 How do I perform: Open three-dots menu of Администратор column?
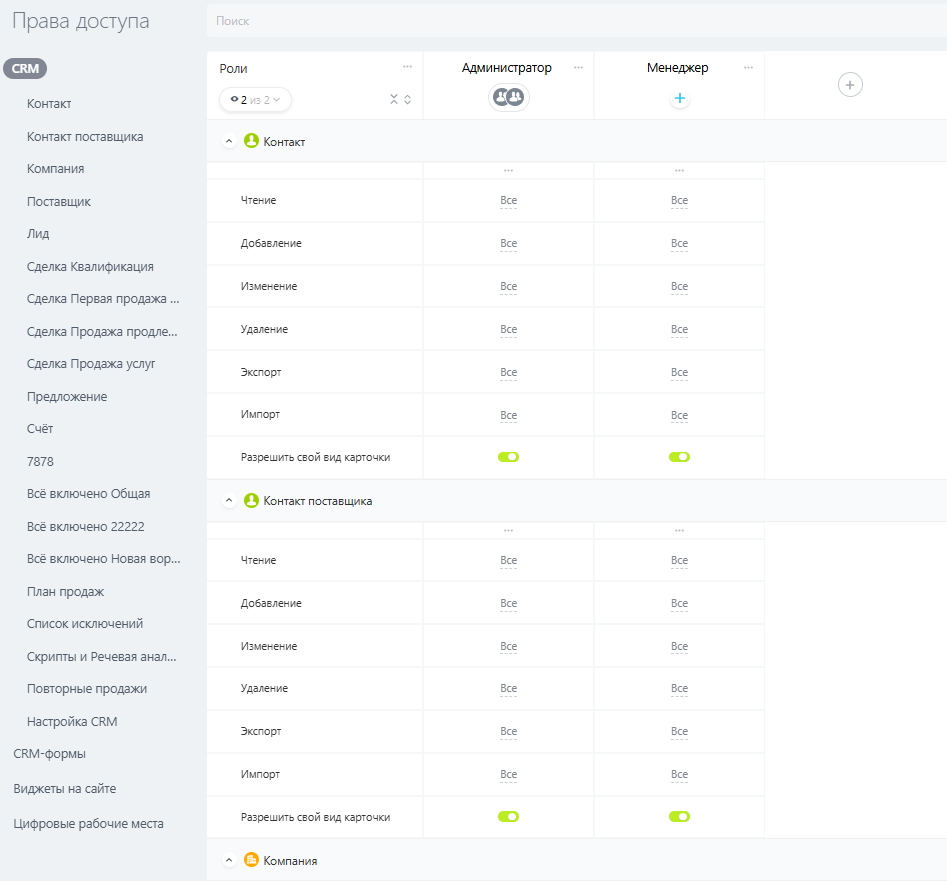click(578, 67)
